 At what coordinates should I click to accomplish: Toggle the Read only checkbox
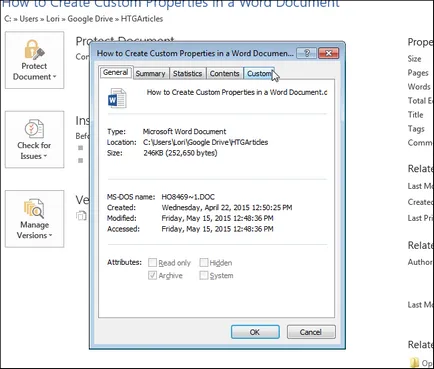[152, 263]
